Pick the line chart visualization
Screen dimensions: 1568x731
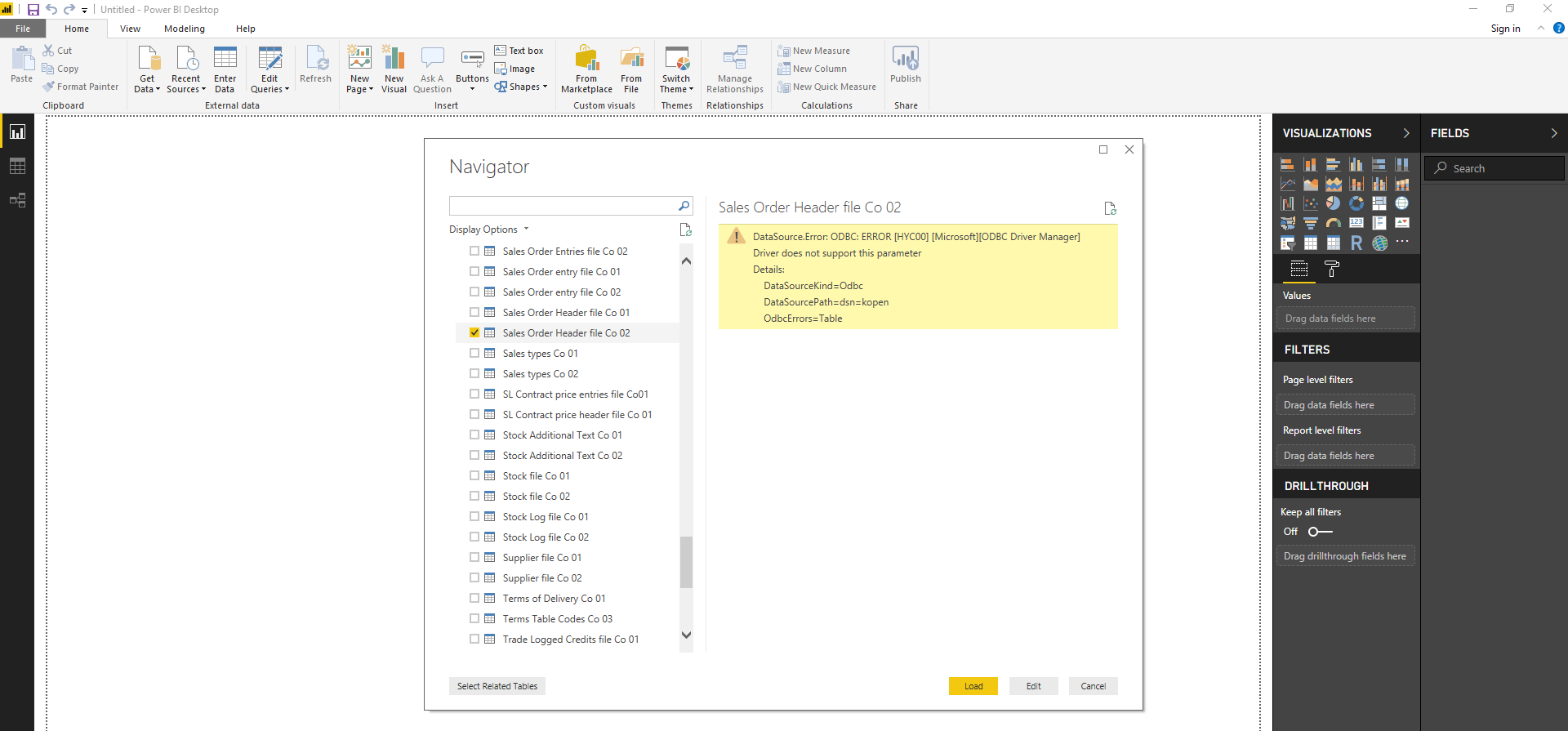tap(1287, 184)
